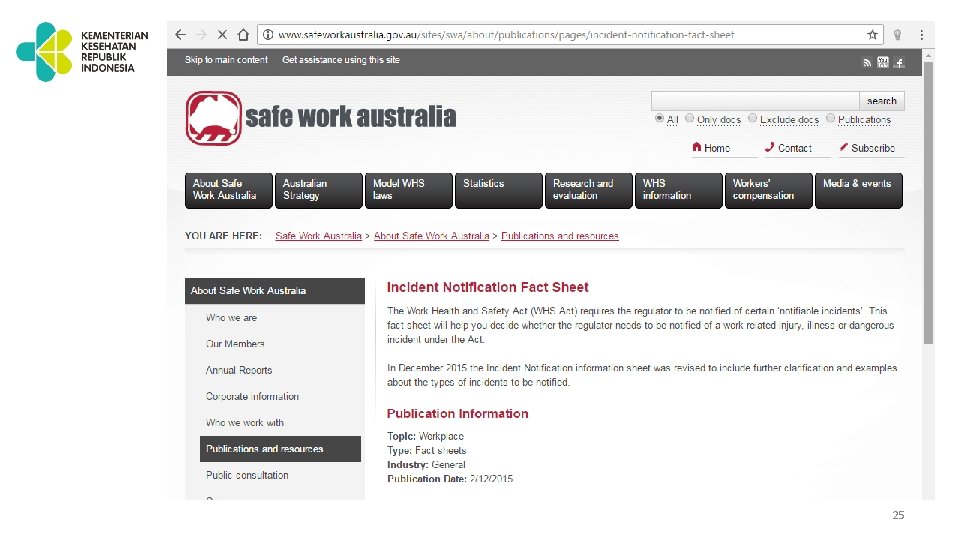Select the Publications radio button
This screenshot has height=540, width=960.
pos(830,118)
